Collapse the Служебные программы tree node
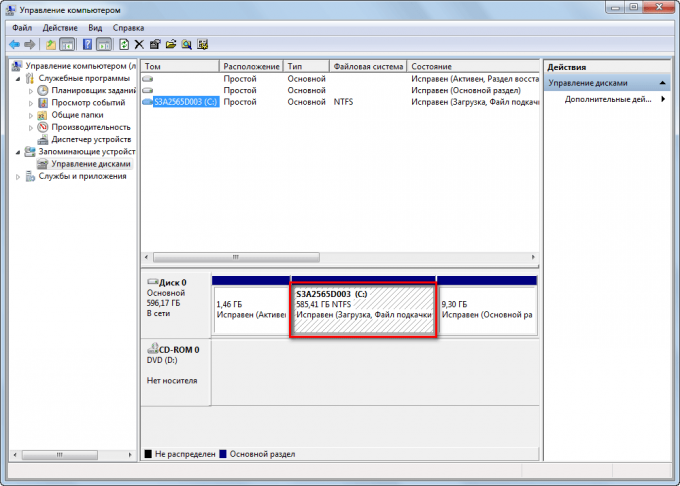This screenshot has height=486, width=680. click(x=18, y=79)
